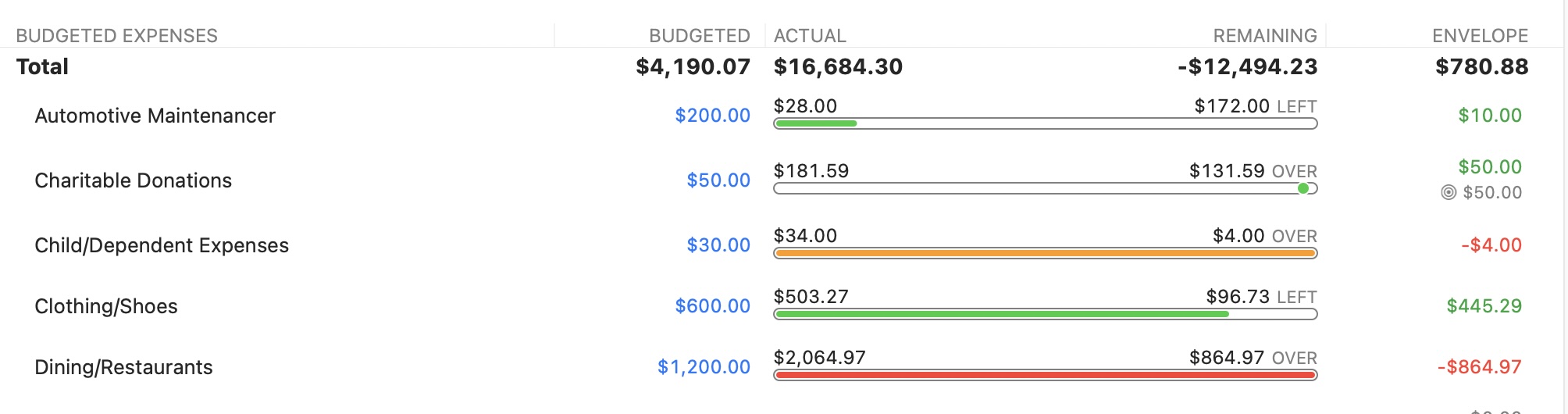Click the green marker on Charitable Donations bar
Image resolution: width=1568 pixels, height=414 pixels.
1303,188
